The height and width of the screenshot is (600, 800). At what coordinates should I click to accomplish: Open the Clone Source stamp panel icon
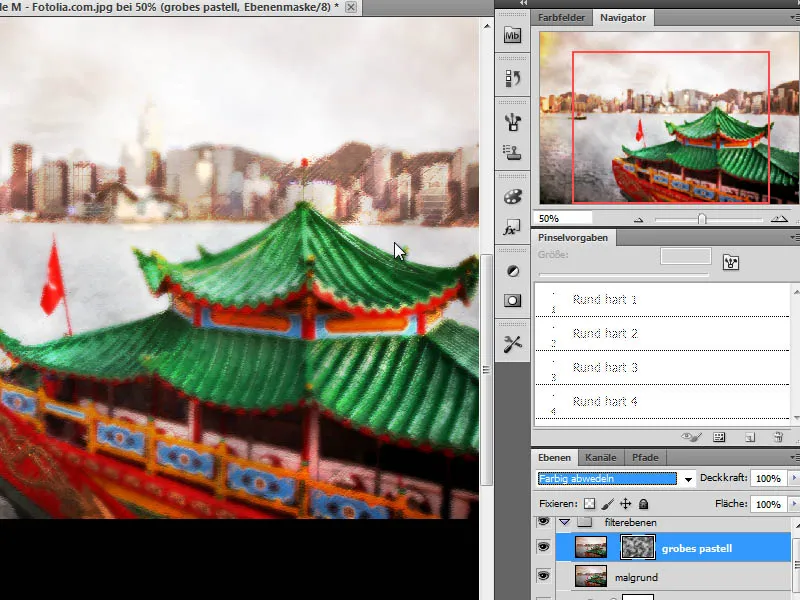[513, 153]
